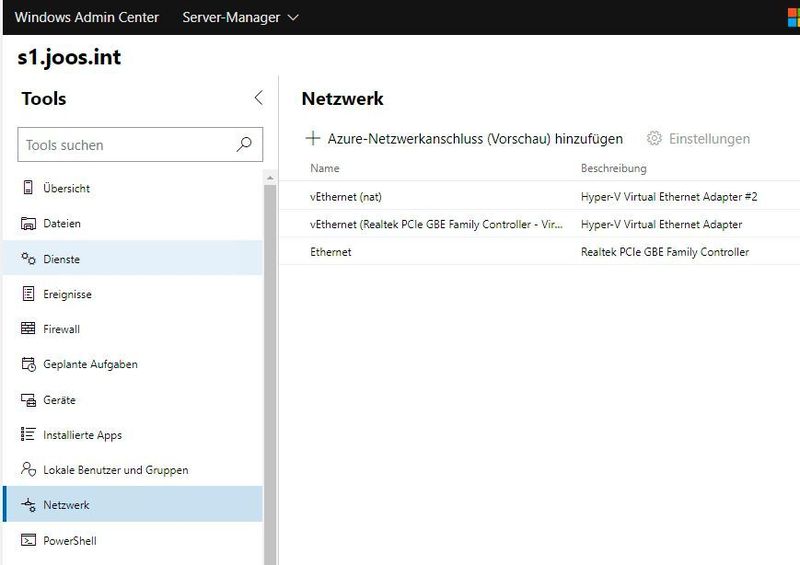Click the Übersicht overview icon
Viewport: 800px width, 565px height.
(x=28, y=187)
